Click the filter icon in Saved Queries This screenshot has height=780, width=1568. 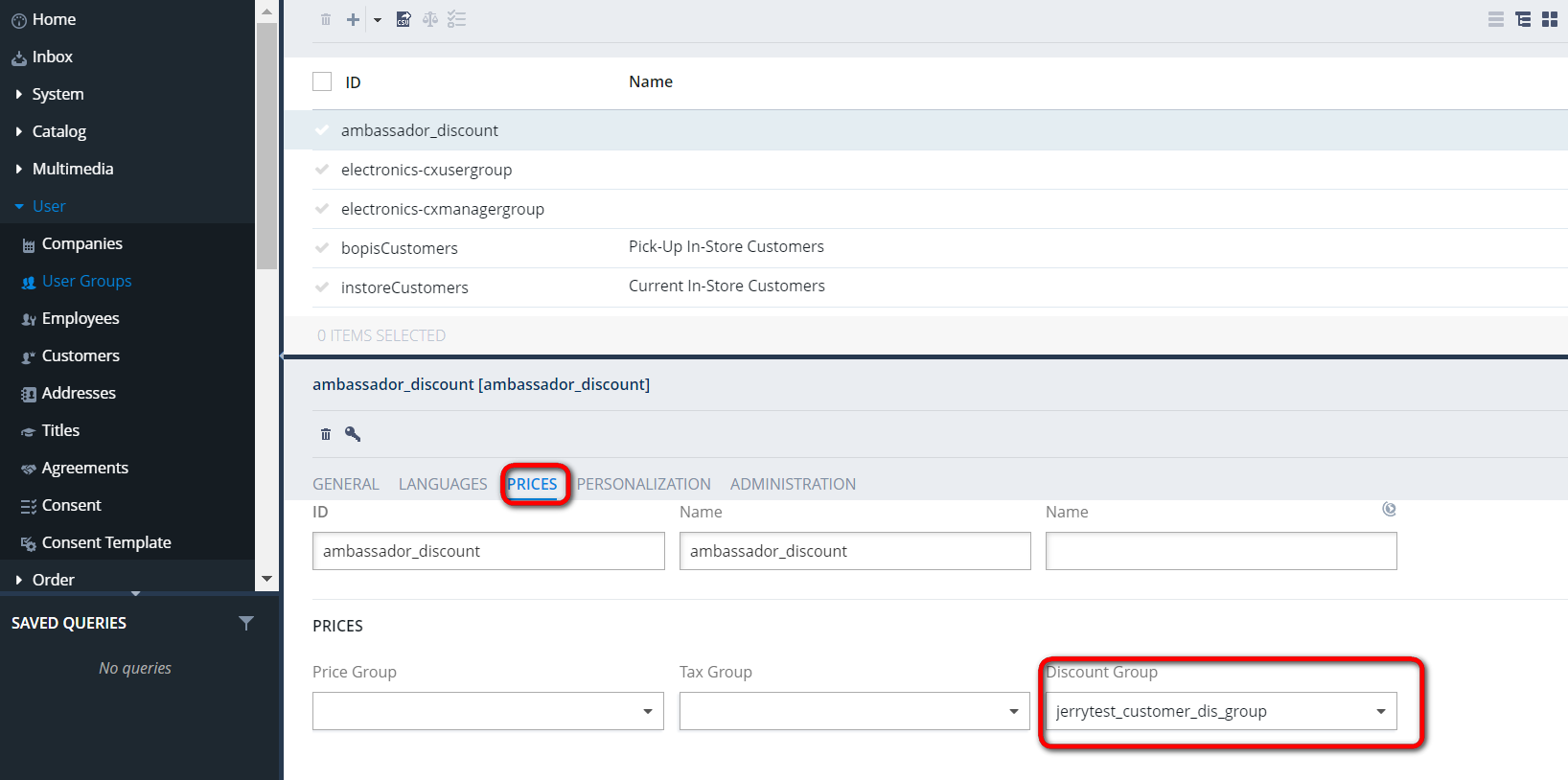(x=246, y=623)
